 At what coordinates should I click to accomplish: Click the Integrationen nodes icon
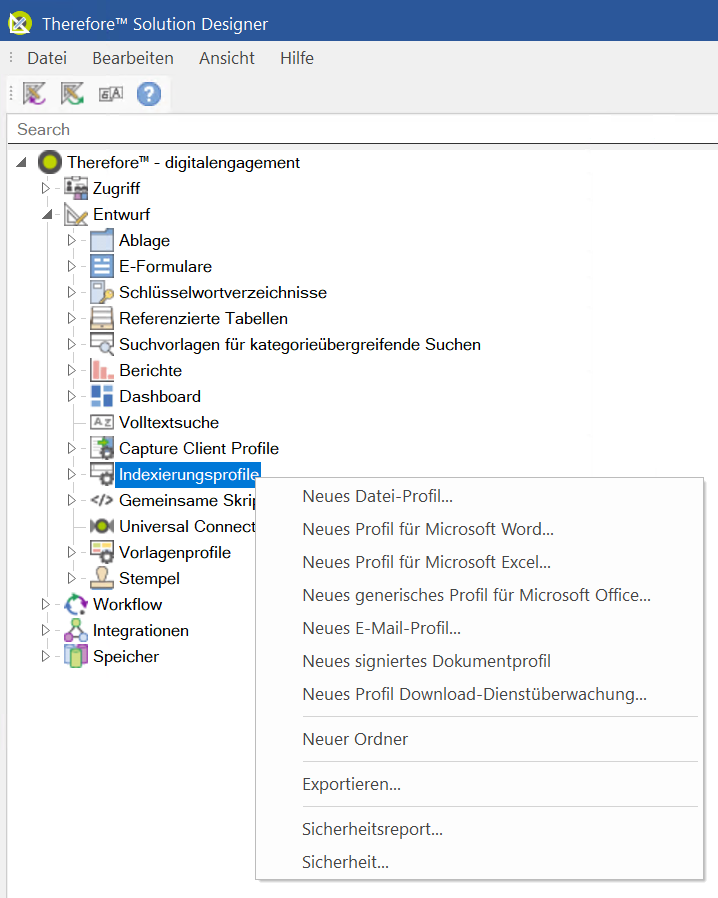click(76, 630)
